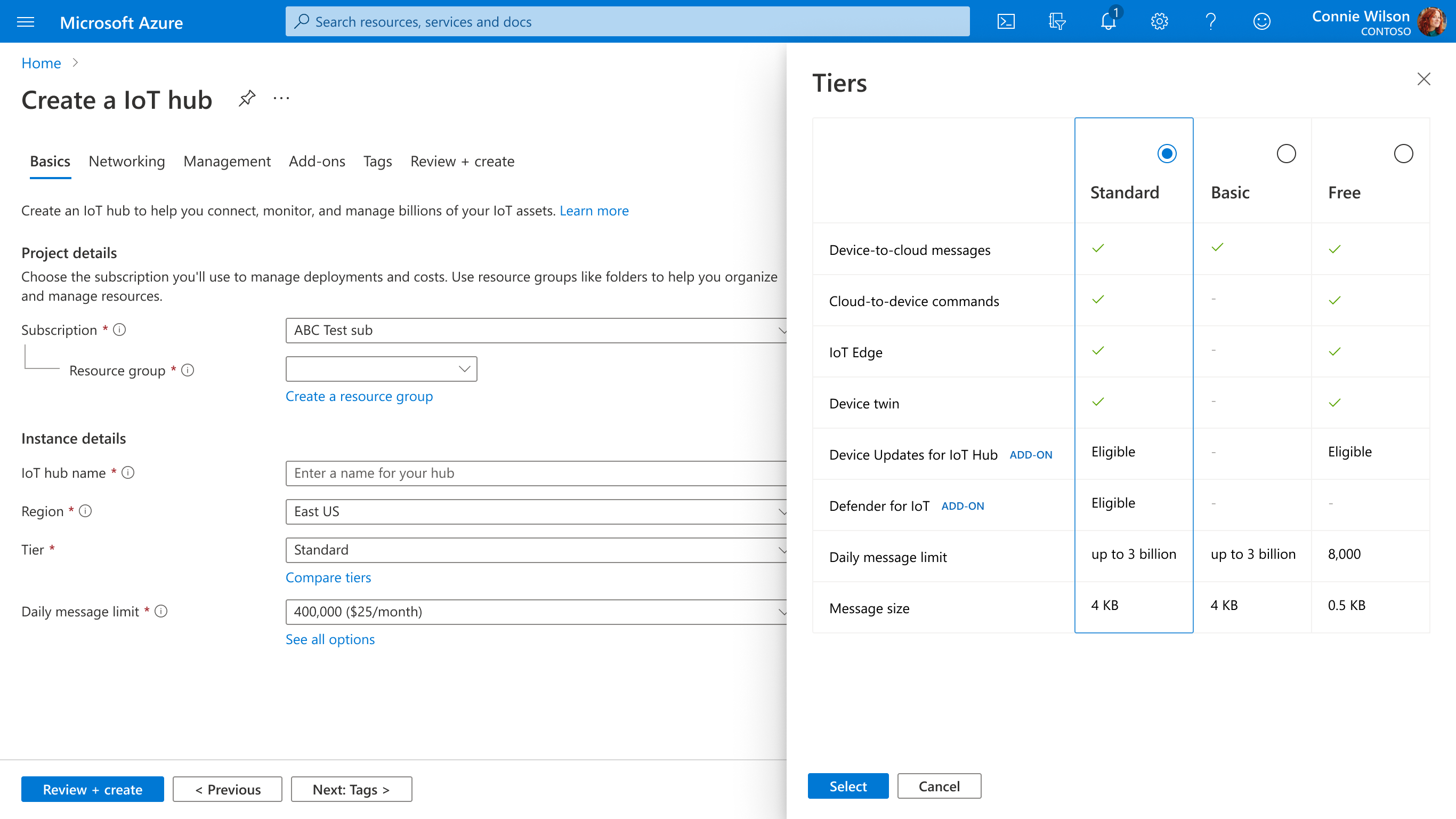Click Cancel in the Tiers panel
The image size is (1456, 819).
pos(939,786)
